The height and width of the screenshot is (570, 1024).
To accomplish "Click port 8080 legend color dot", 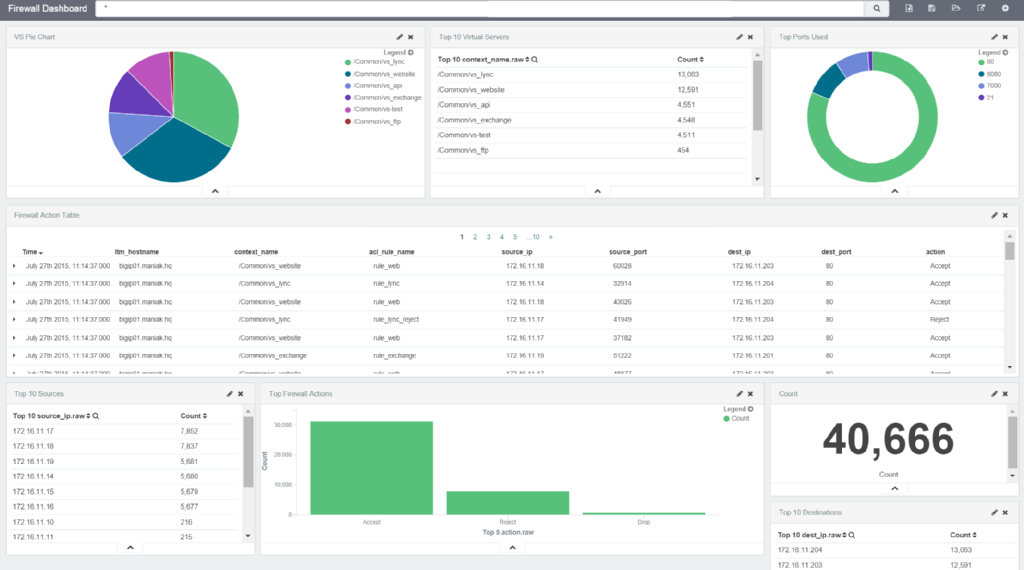I will (981, 74).
